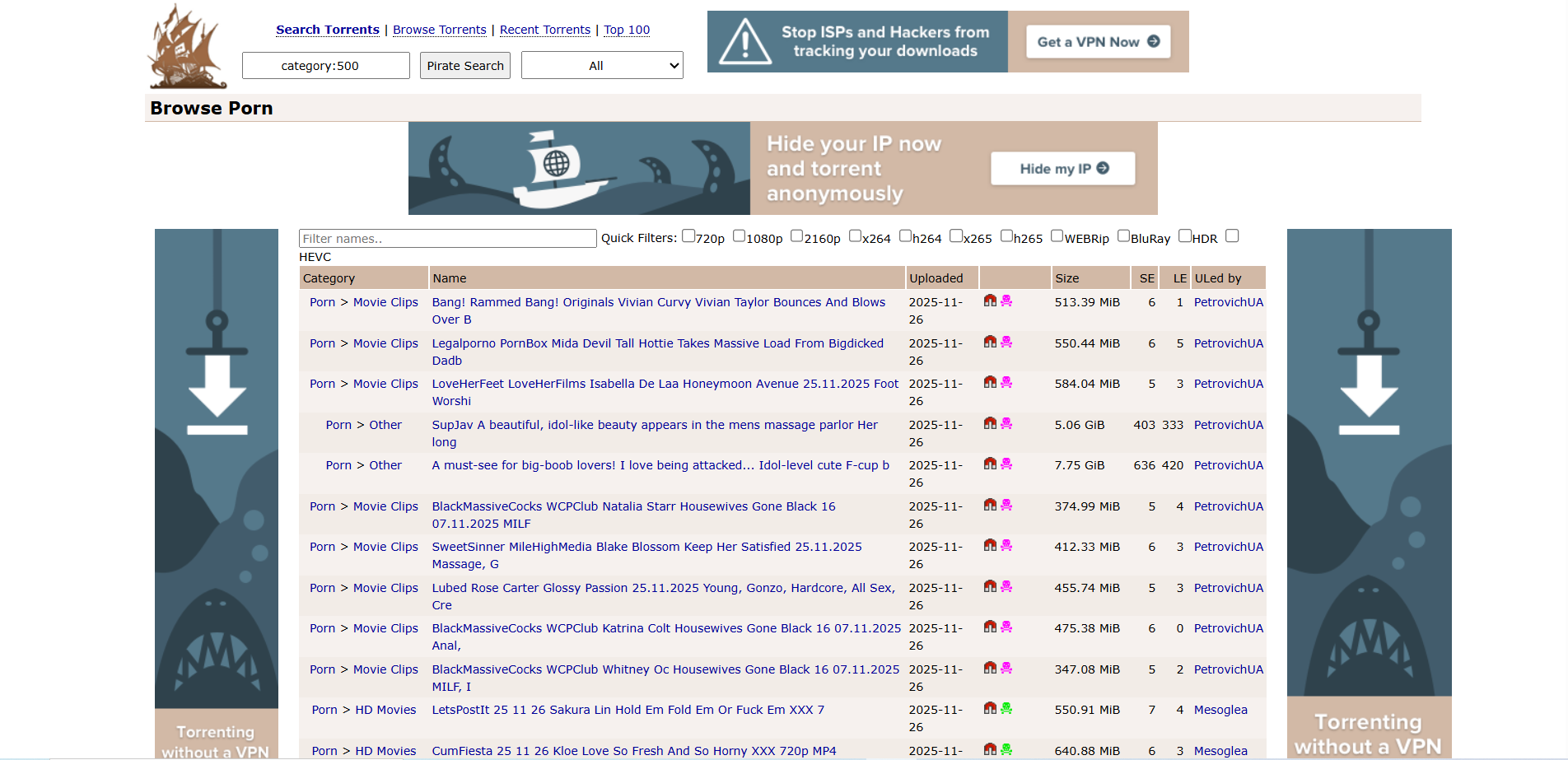
Task: Click green skull icon in 640.88 MiB row
Action: click(1006, 749)
